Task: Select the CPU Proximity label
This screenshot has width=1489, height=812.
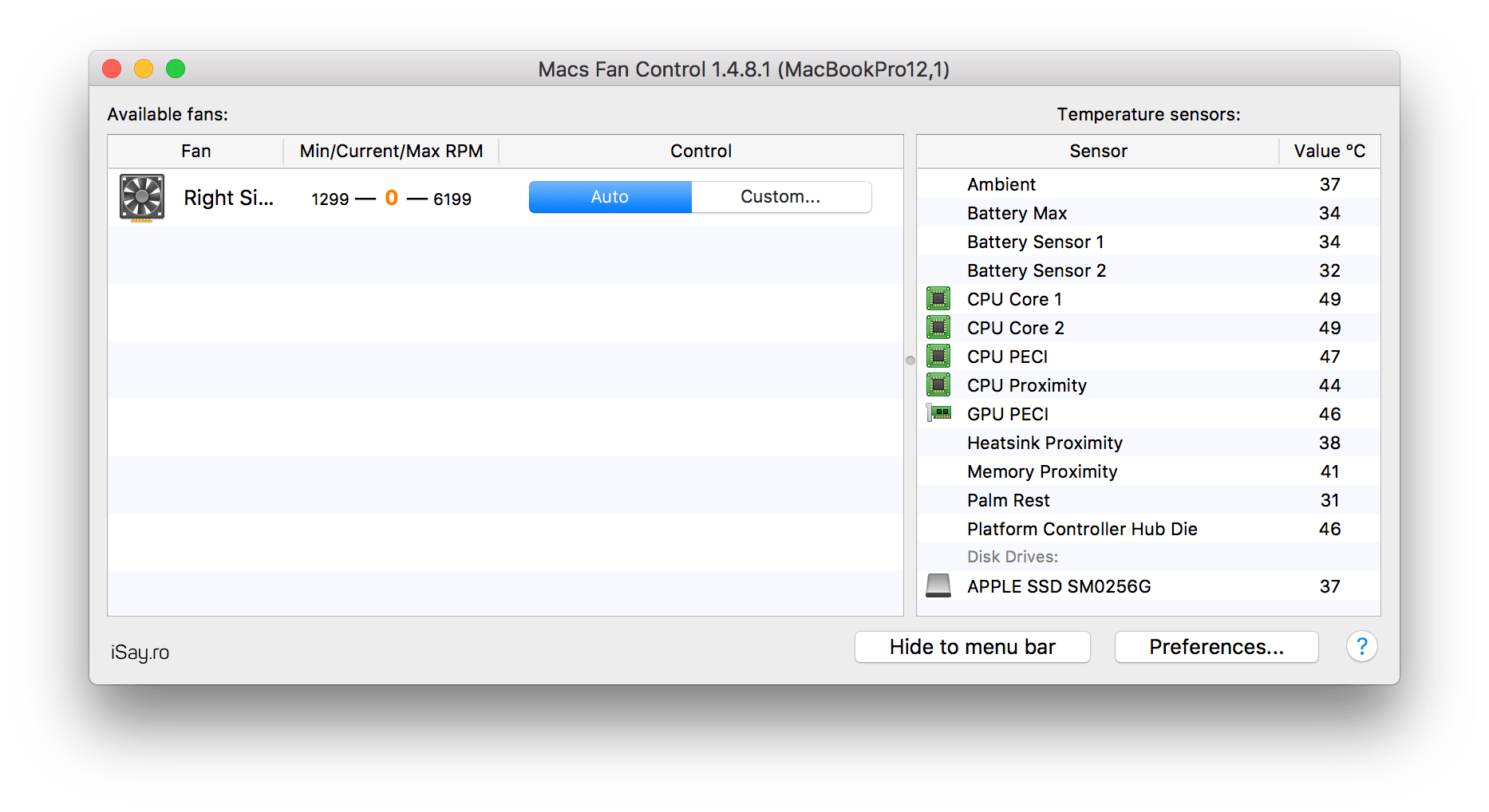Action: point(1027,385)
